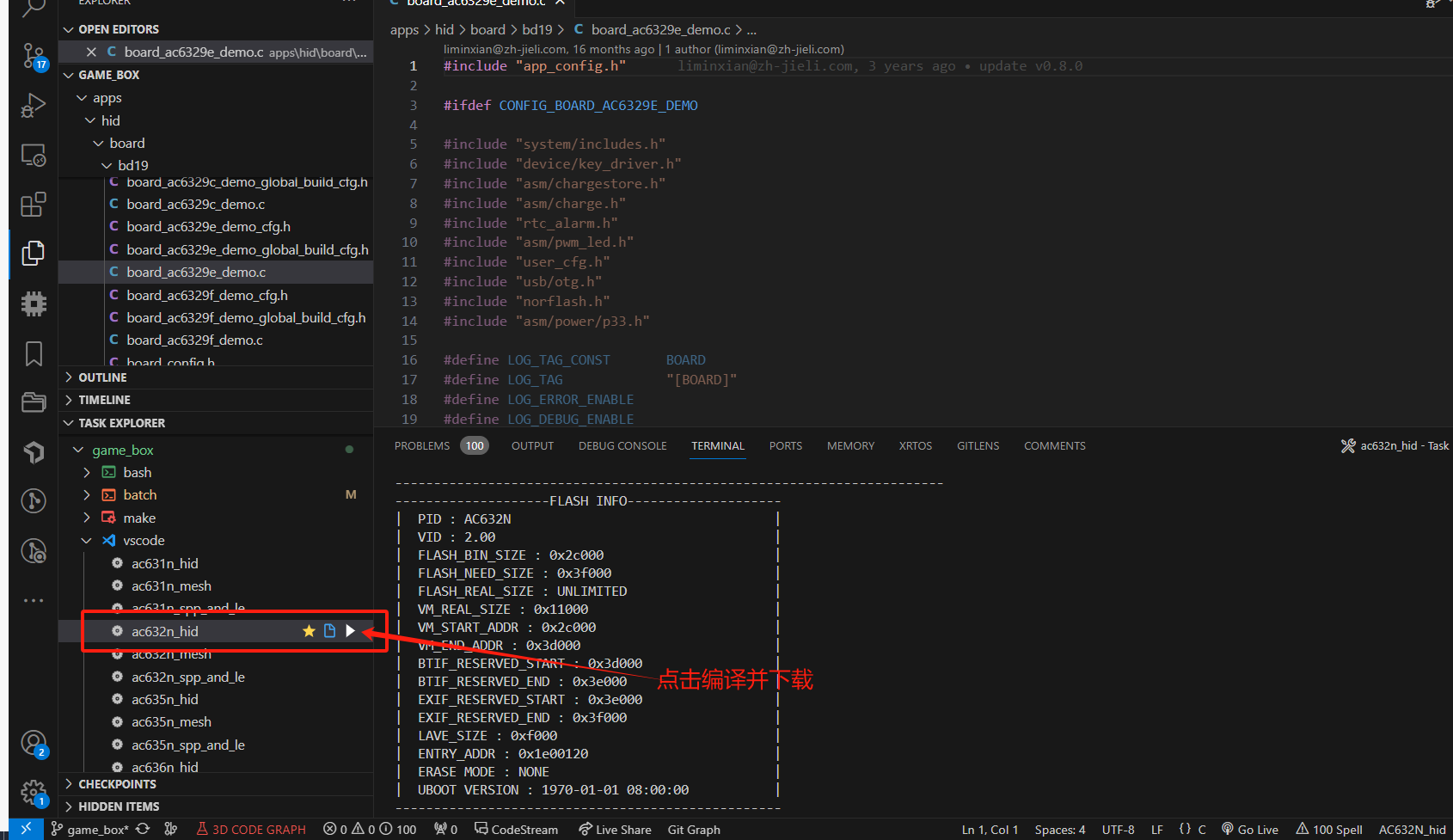Click 3D CODE GRAPH status item
Viewport: 1453px width, 840px height.
coord(251,830)
